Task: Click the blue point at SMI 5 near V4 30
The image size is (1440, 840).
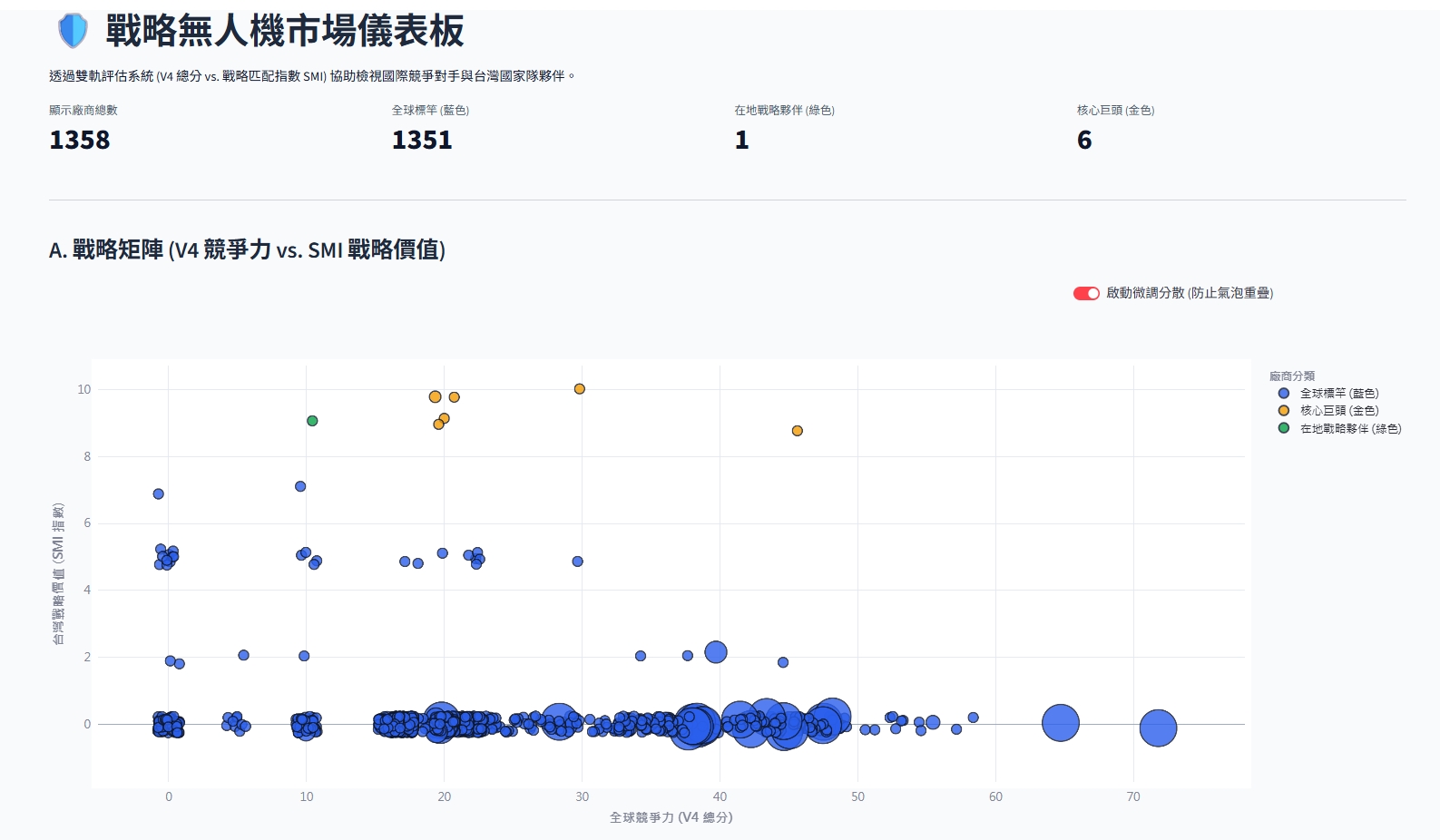Action: [x=578, y=562]
